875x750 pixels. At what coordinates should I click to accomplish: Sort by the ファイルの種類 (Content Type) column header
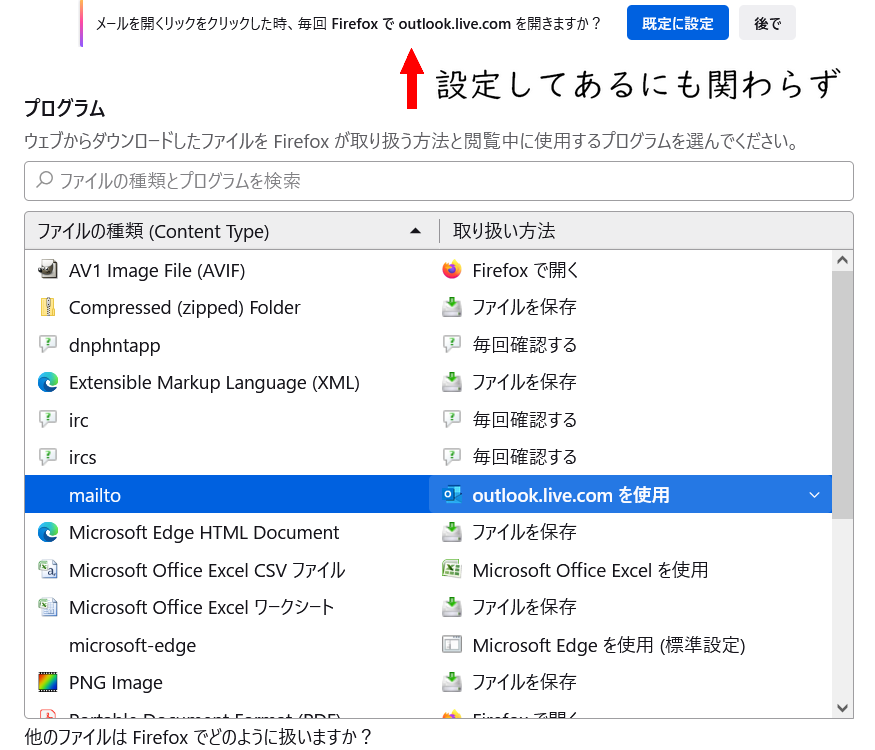click(x=232, y=231)
